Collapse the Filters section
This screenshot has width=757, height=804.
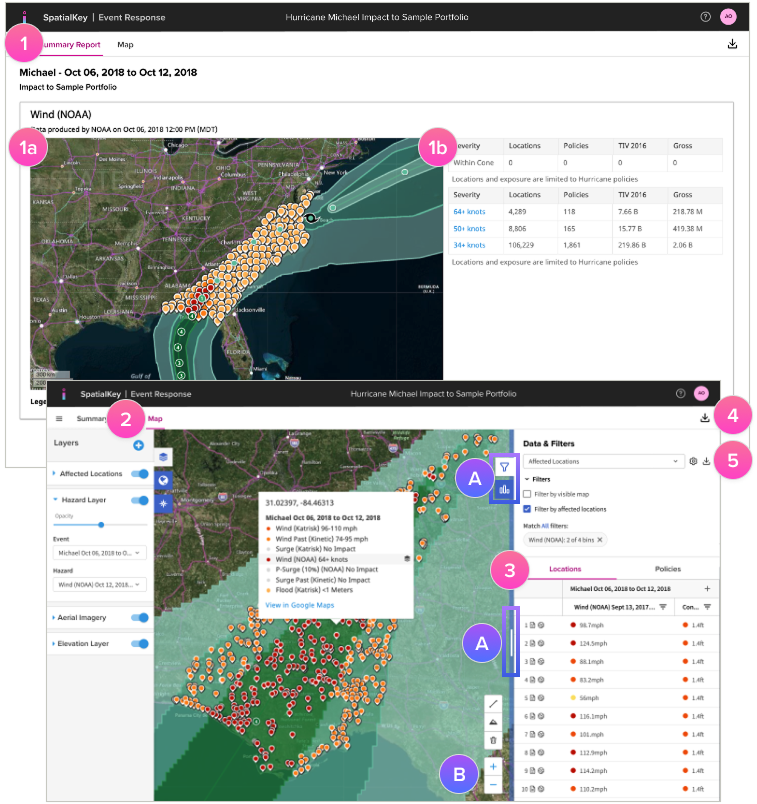tap(527, 479)
